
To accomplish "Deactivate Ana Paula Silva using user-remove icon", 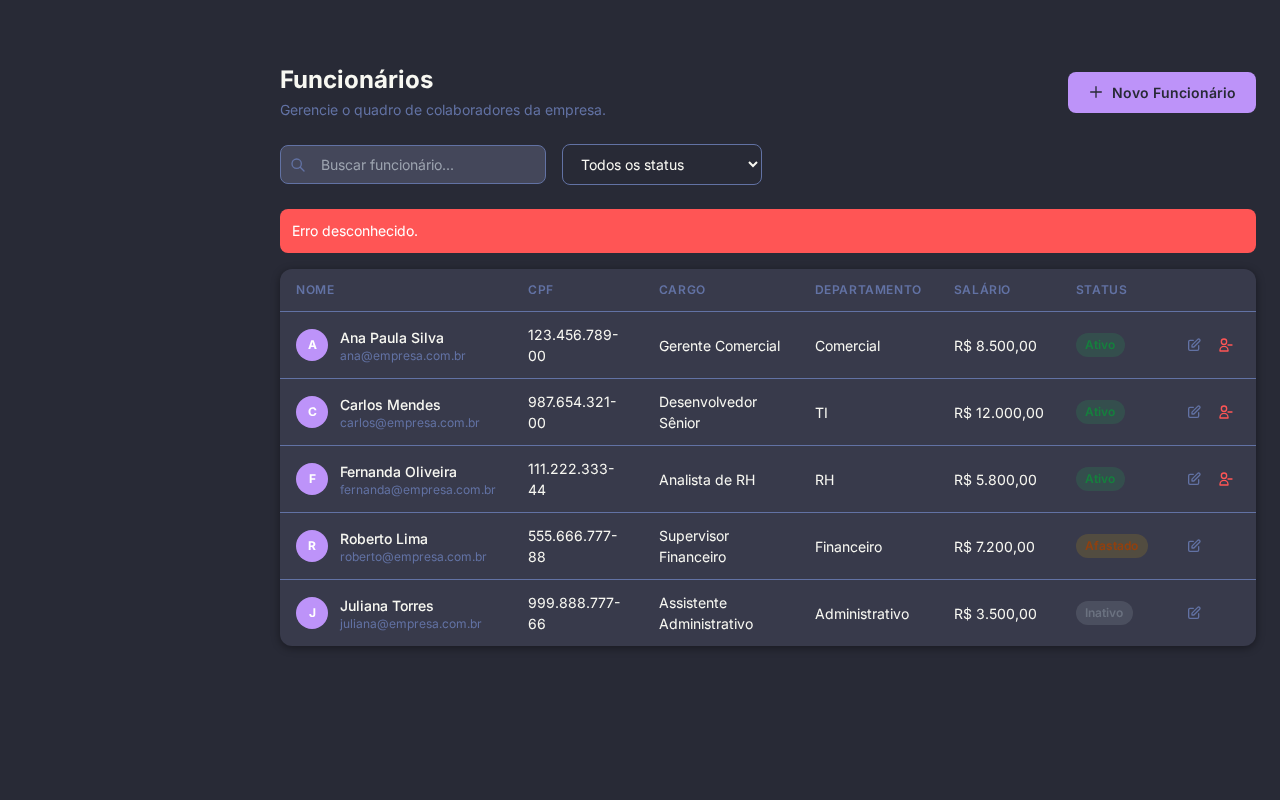I will tap(1225, 345).
